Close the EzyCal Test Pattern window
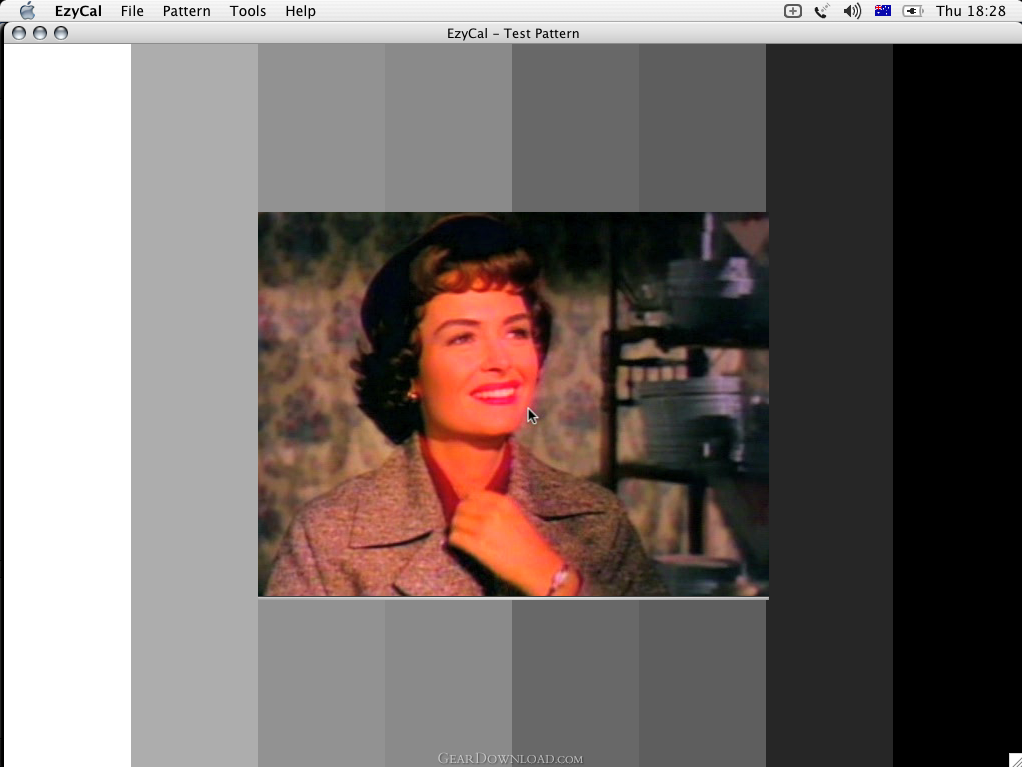1022x767 pixels. [19, 33]
